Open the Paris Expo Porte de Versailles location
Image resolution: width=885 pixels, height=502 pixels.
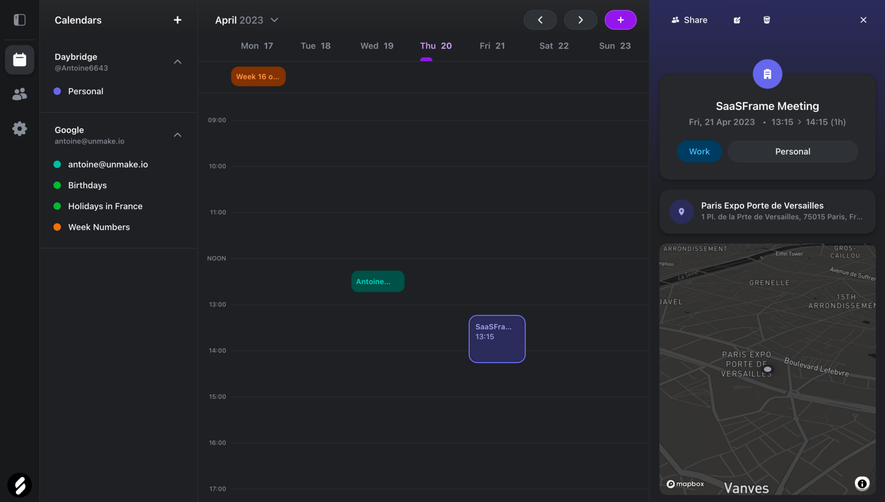click(x=767, y=211)
